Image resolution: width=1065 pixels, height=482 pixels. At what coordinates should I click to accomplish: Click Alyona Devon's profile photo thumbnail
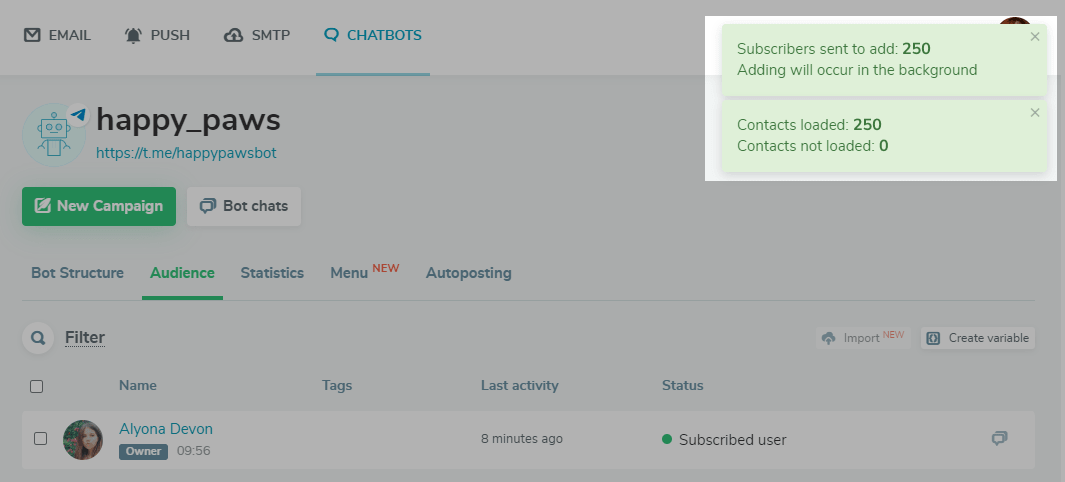83,439
